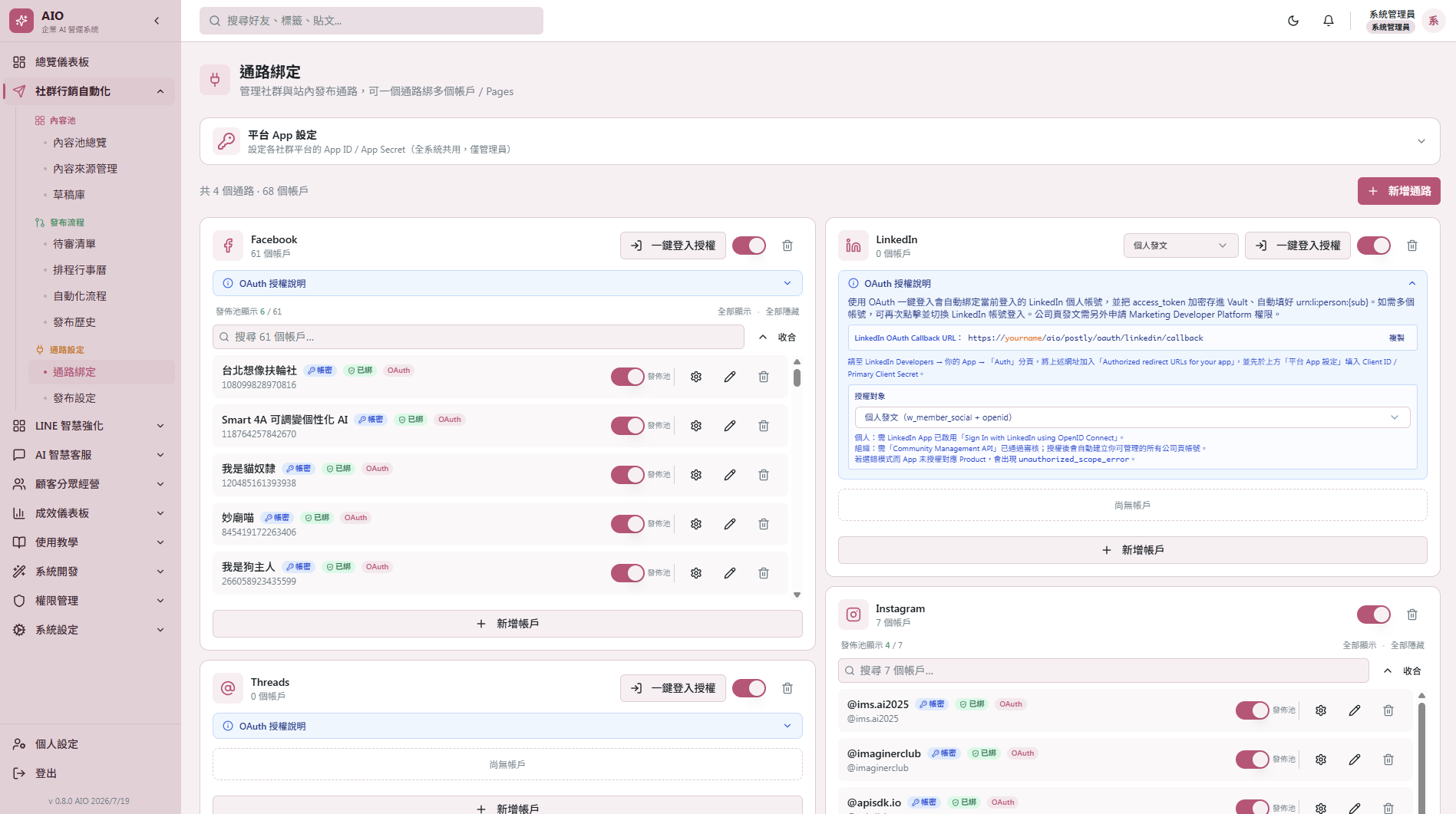
Task: Collapse LinkedIn OAuth 授權說明
Action: (1132, 283)
